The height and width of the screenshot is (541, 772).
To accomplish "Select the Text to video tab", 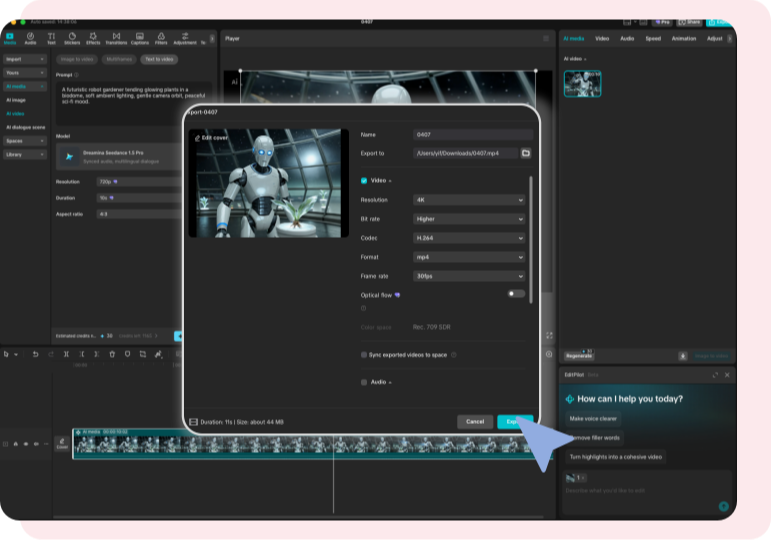I will pos(157,59).
